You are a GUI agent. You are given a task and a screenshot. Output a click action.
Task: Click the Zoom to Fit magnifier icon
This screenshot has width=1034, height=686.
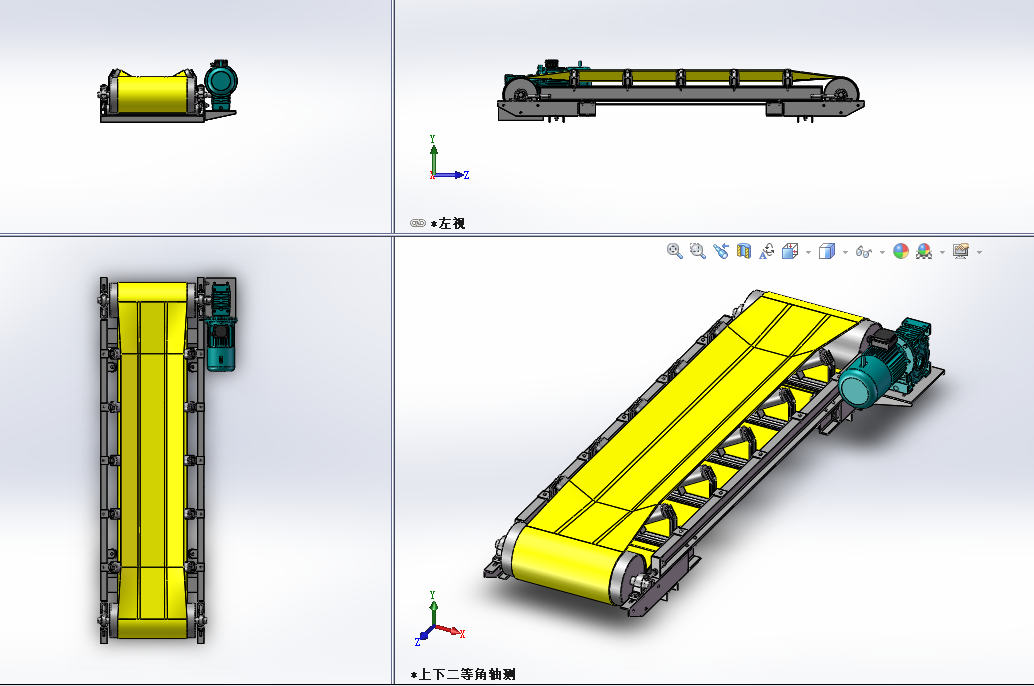tap(674, 251)
